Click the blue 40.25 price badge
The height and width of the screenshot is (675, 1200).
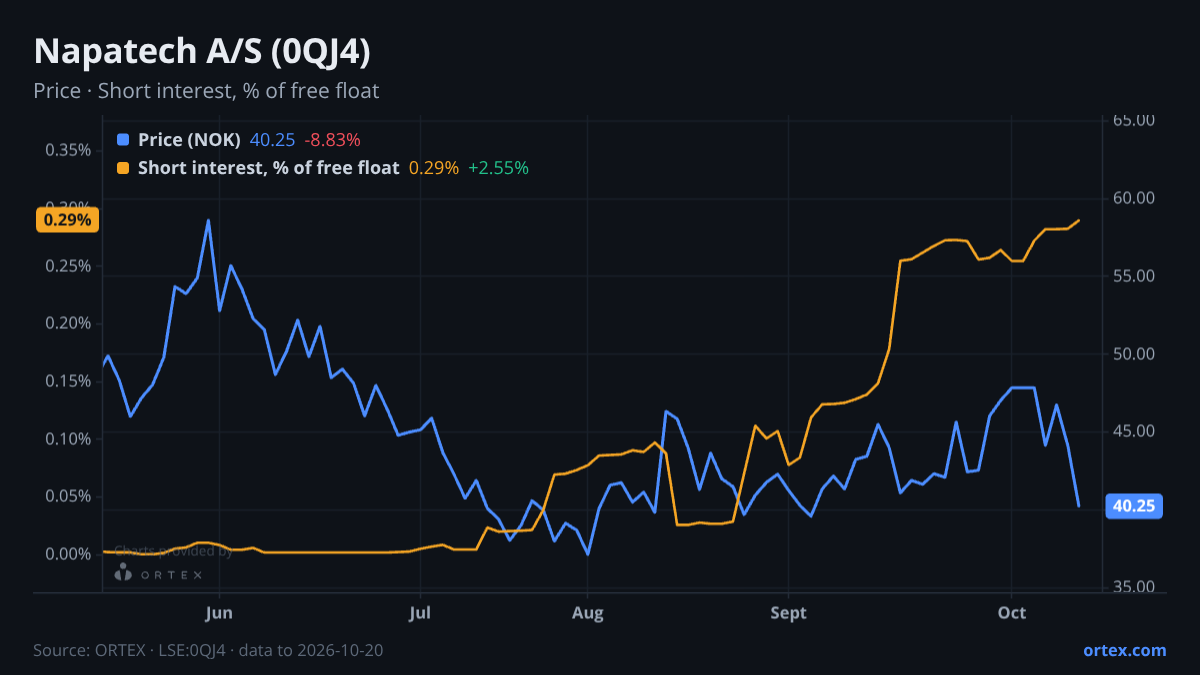pyautogui.click(x=1134, y=506)
